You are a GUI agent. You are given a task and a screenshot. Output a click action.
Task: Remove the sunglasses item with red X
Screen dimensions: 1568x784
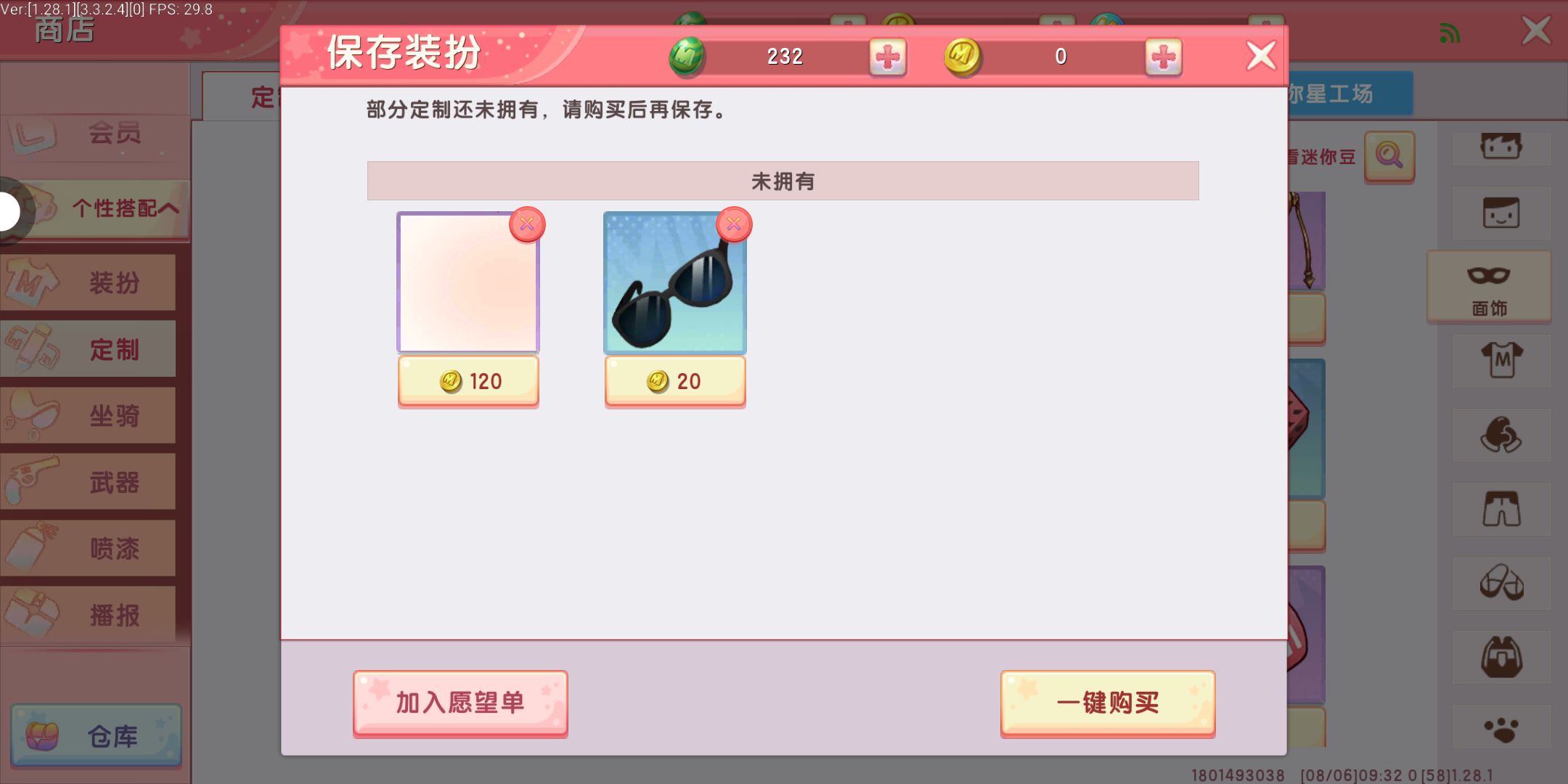tap(734, 224)
